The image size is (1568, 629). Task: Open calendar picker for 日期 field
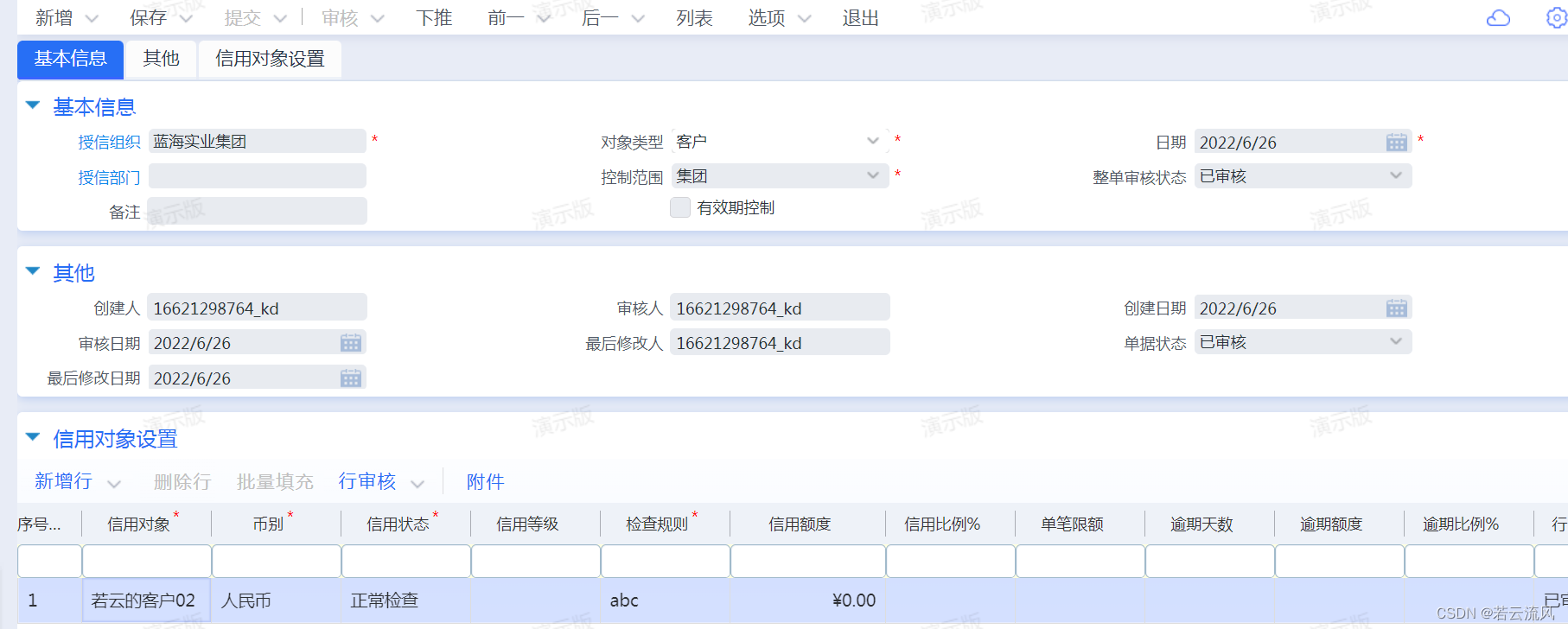(1396, 143)
